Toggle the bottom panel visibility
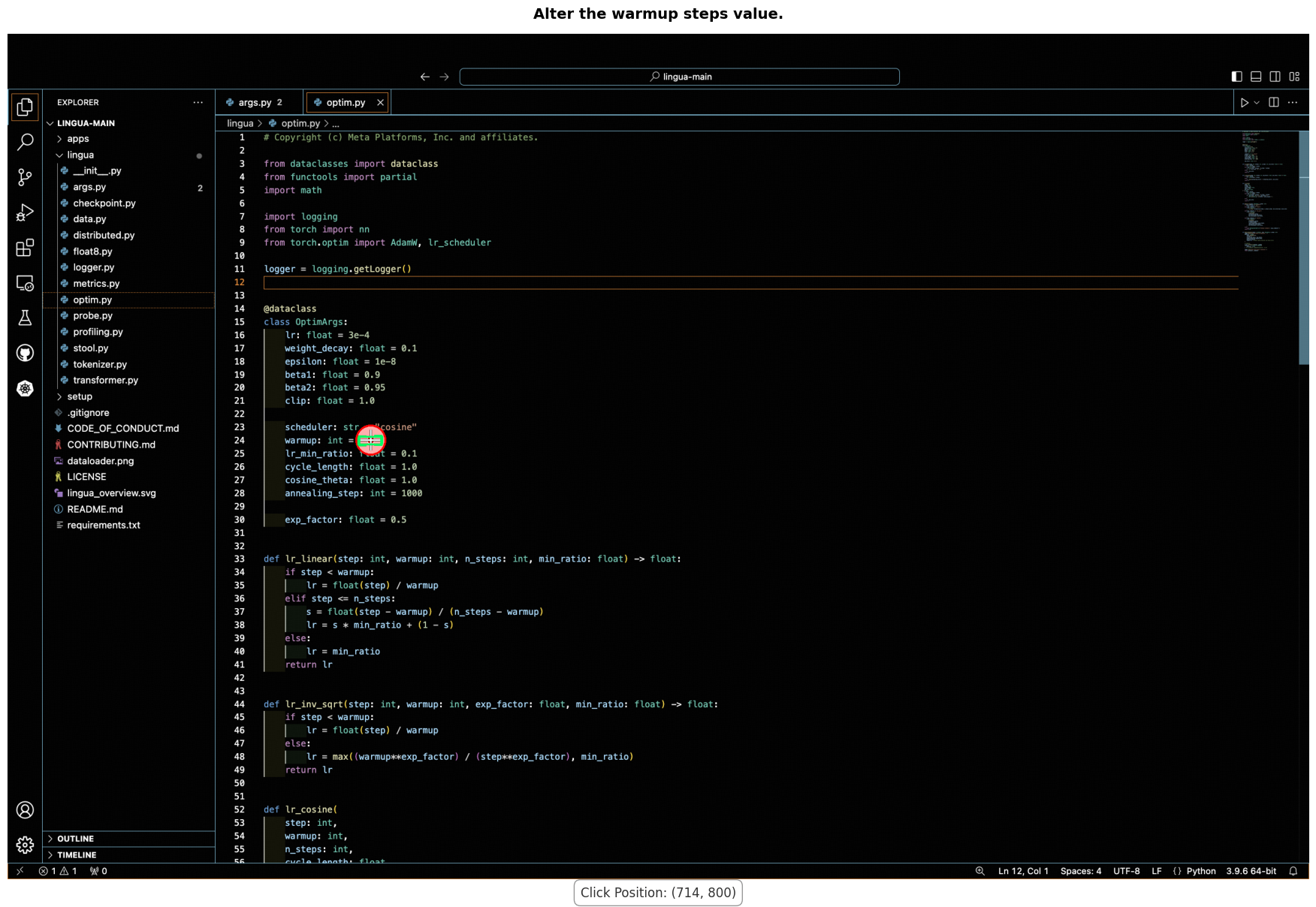The width and height of the screenshot is (1316, 907). point(1256,77)
